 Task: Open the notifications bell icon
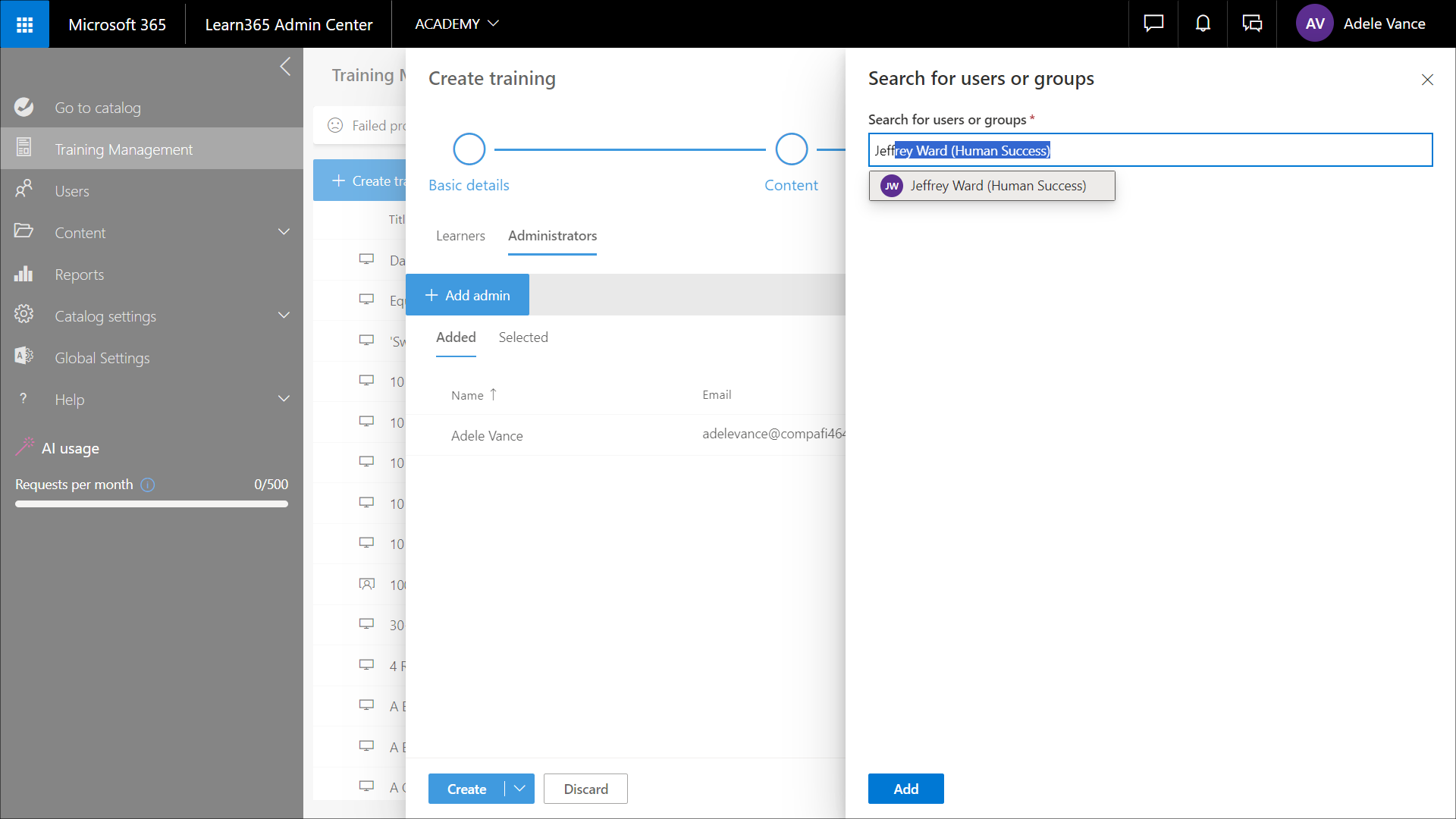tap(1203, 24)
